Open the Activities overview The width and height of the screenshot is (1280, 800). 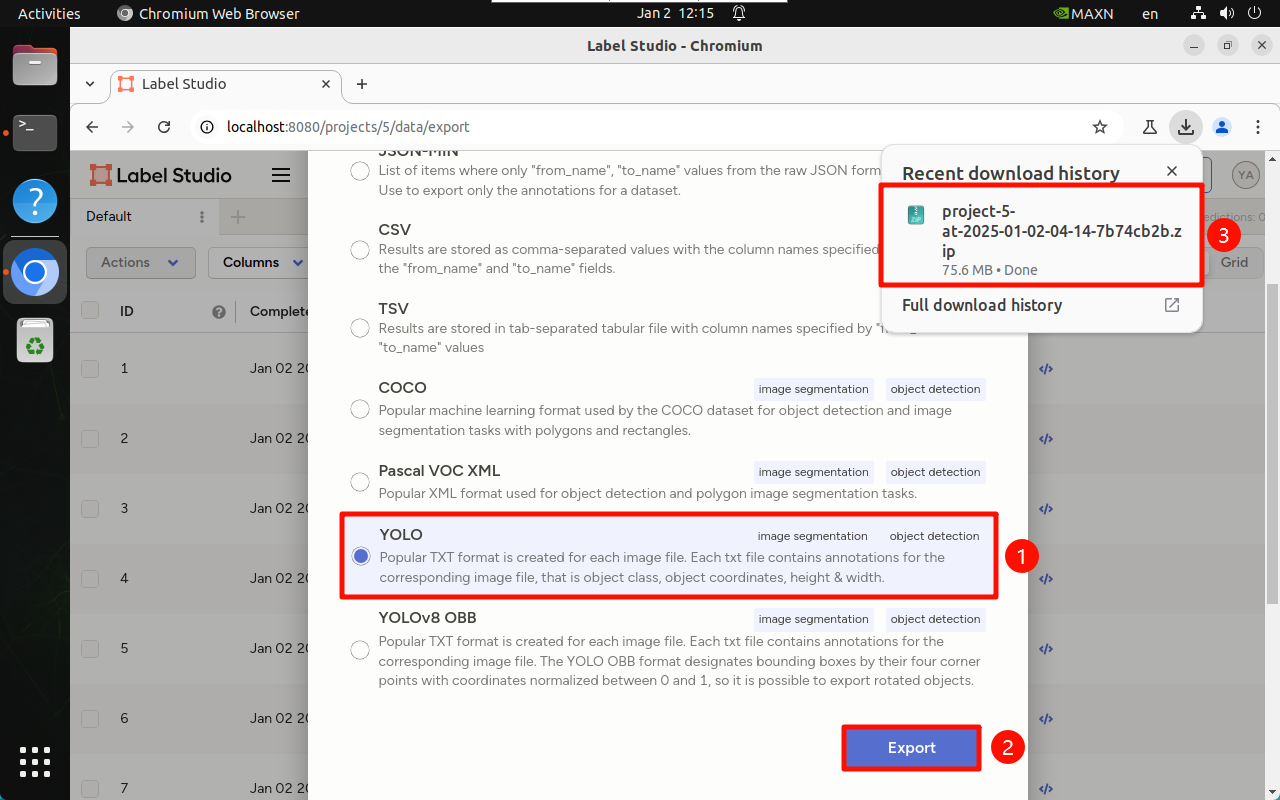click(x=49, y=13)
